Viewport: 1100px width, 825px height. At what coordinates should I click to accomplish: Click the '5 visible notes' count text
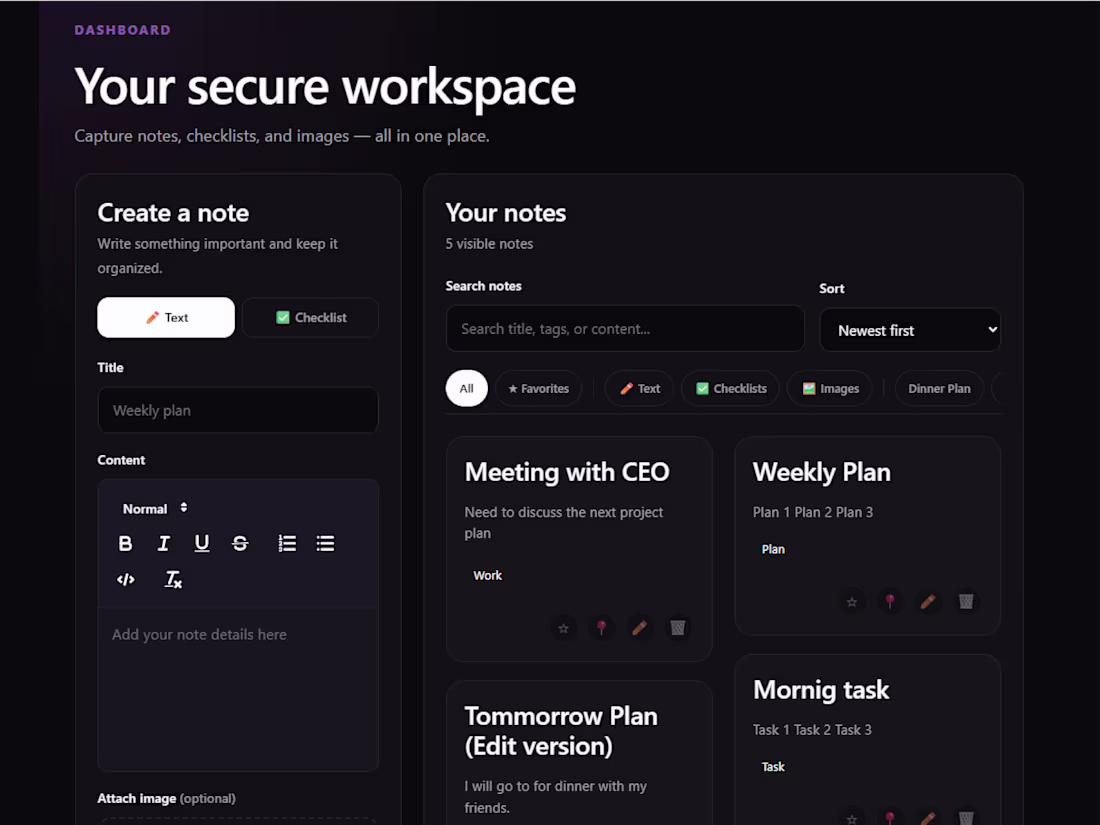pos(489,243)
